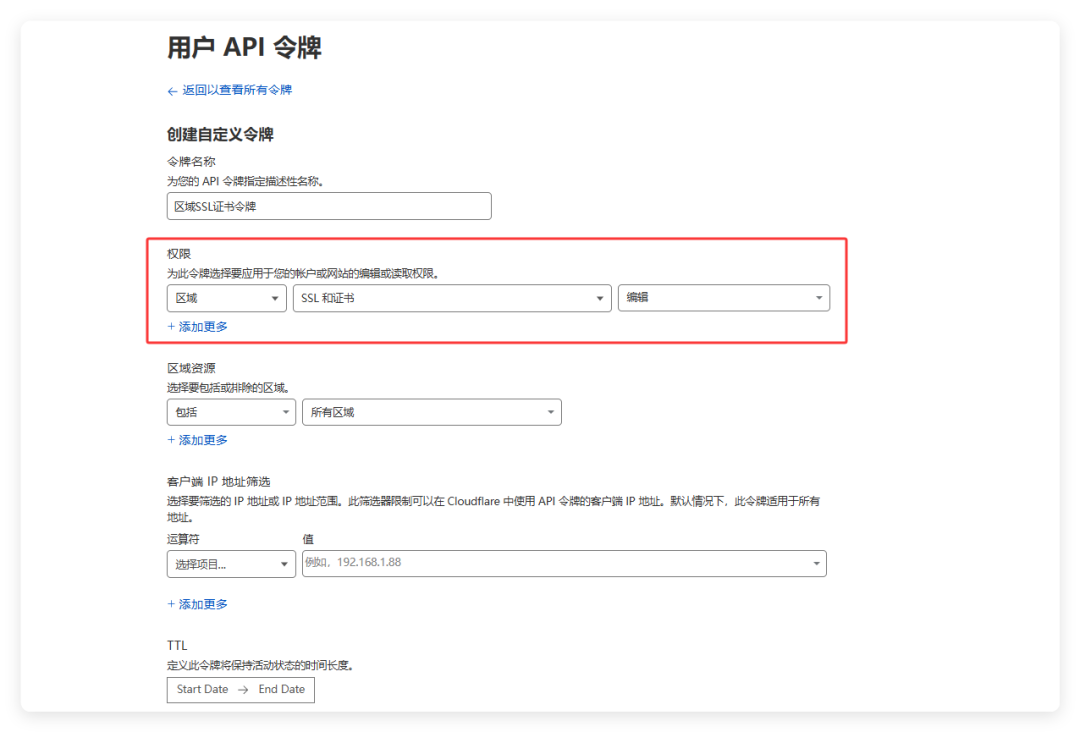Click the chevron on the 包括 dropdown

pyautogui.click(x=284, y=411)
